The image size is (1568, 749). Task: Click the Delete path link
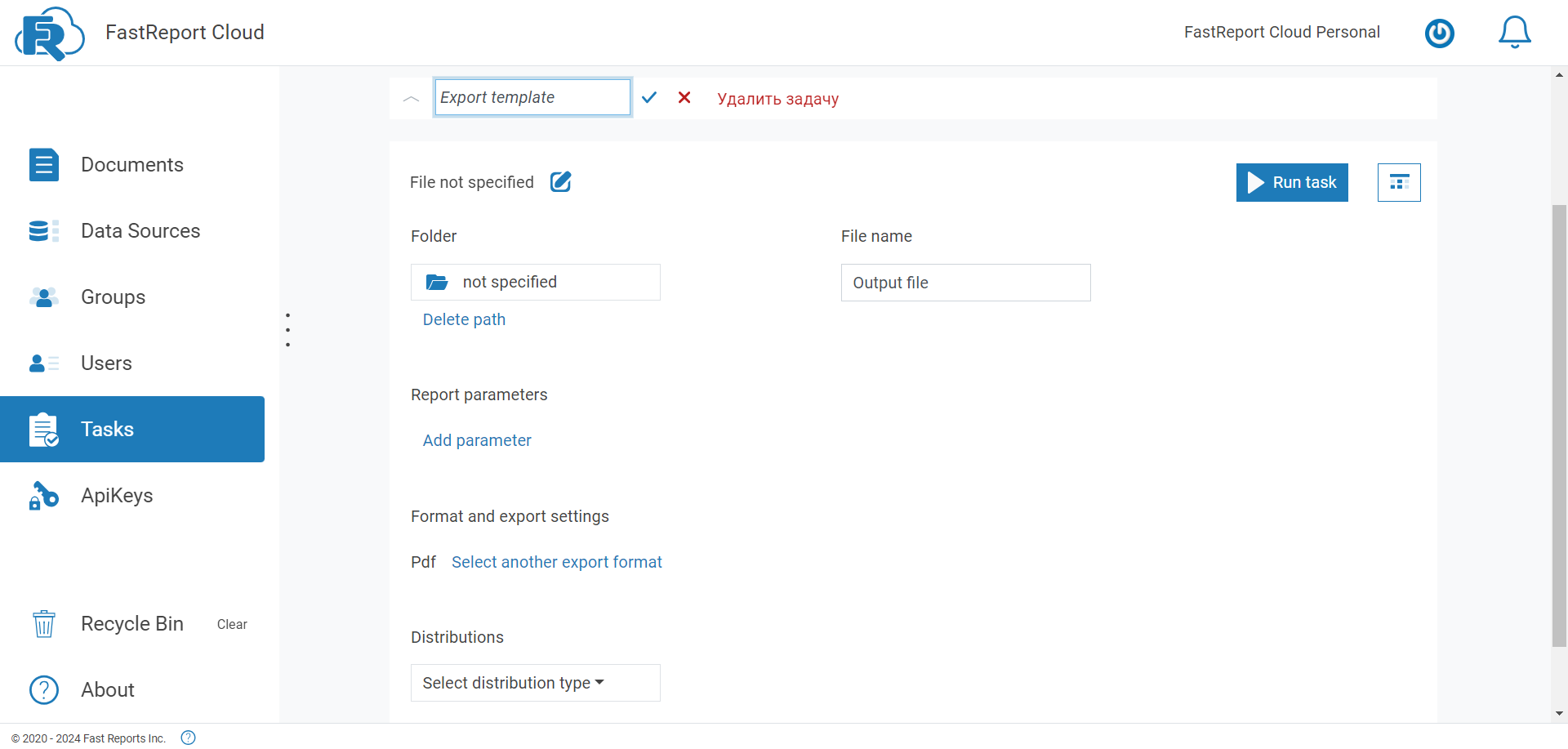(464, 319)
